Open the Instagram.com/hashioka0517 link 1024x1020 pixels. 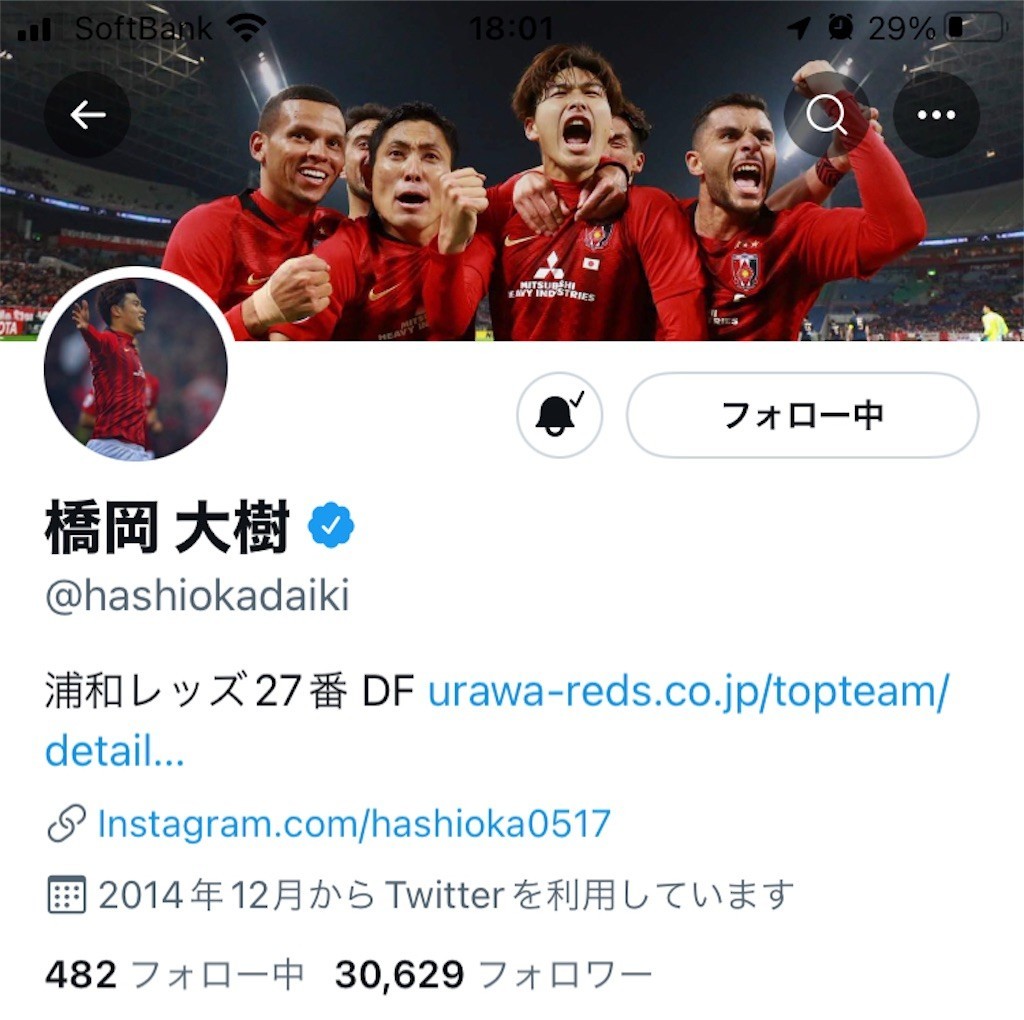pyautogui.click(x=354, y=823)
